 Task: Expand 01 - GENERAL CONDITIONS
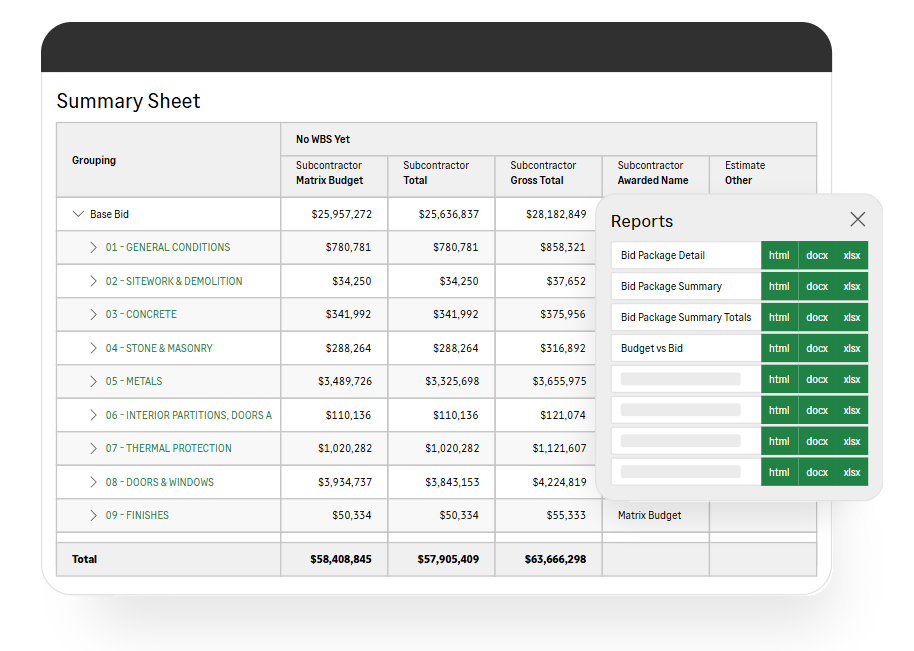point(91,247)
